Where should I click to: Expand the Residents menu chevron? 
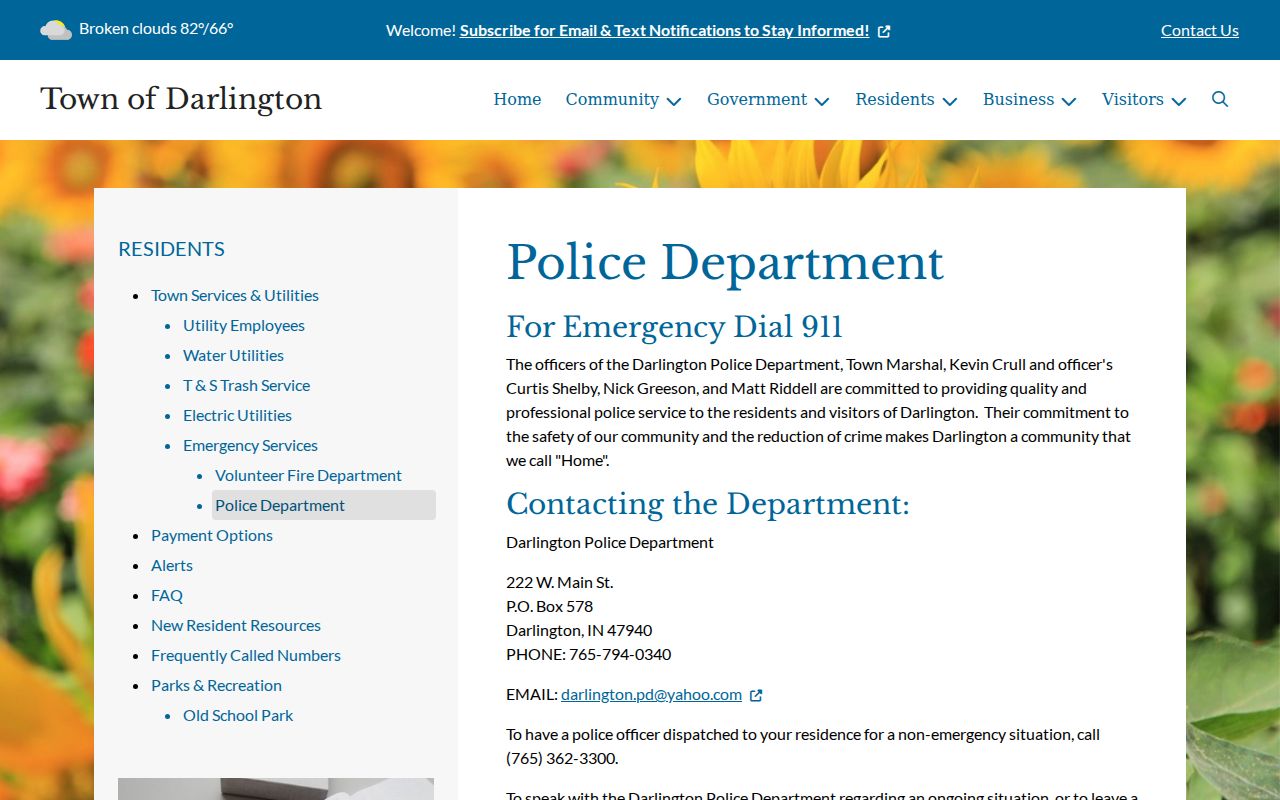coord(950,101)
